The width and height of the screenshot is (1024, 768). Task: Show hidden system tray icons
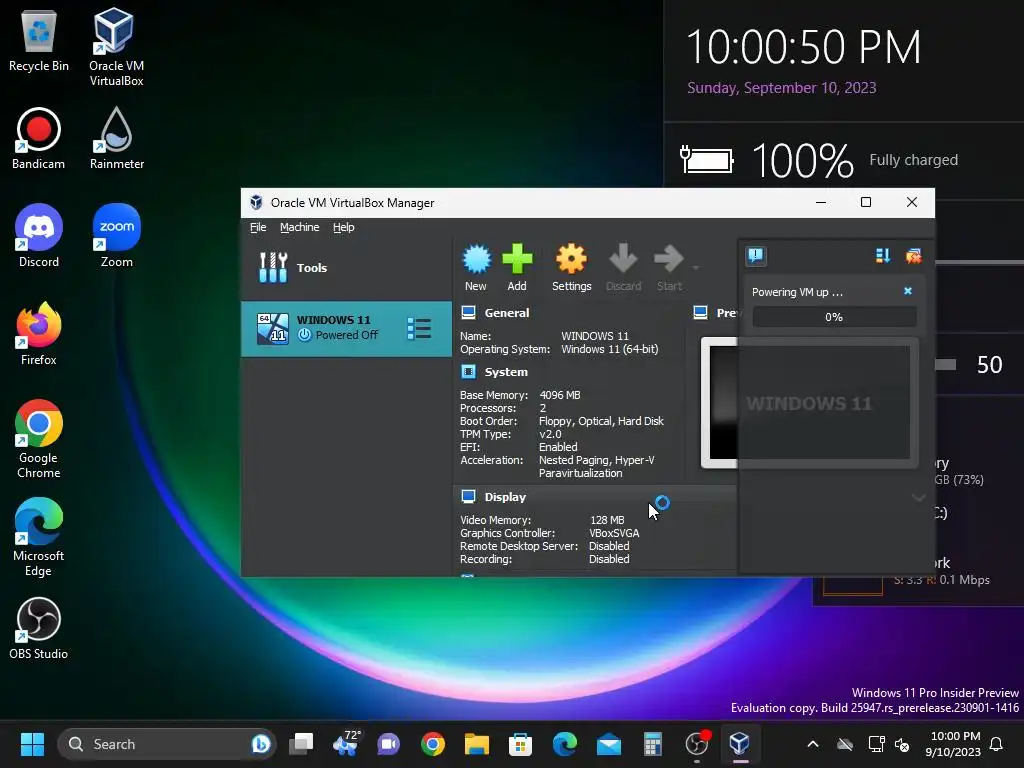point(812,744)
